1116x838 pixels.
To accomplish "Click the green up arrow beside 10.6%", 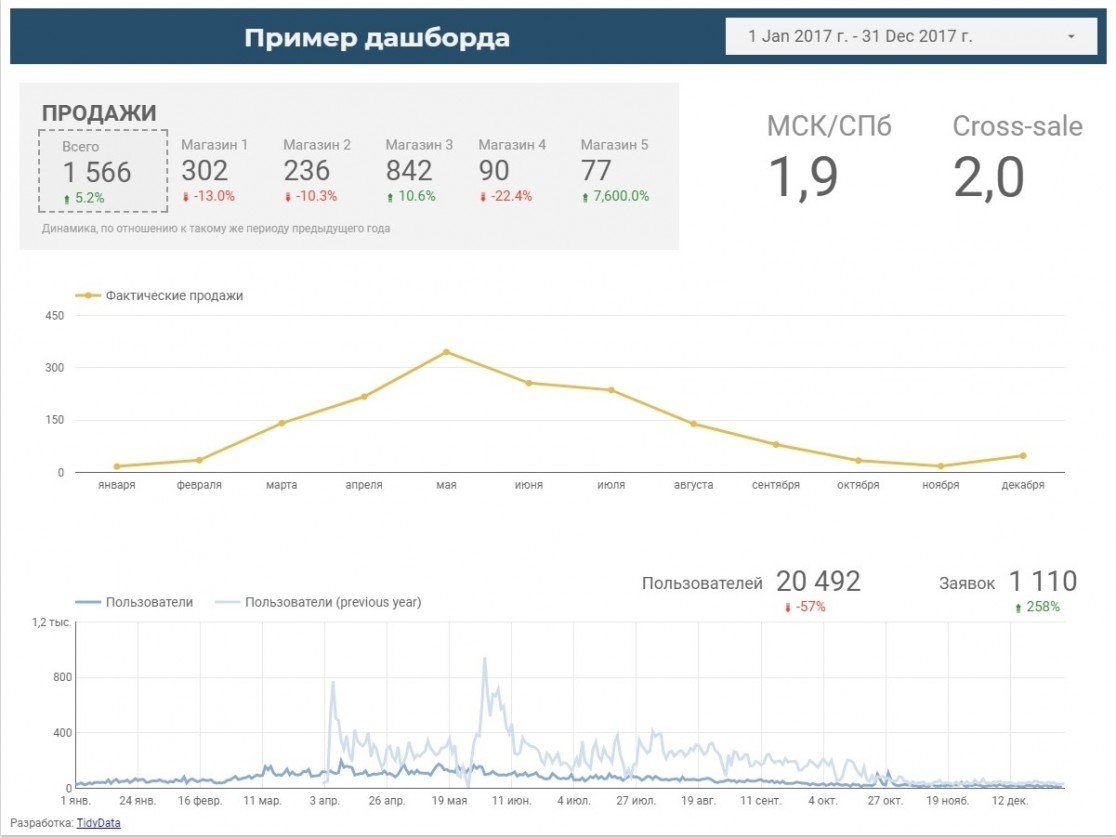I will (390, 197).
